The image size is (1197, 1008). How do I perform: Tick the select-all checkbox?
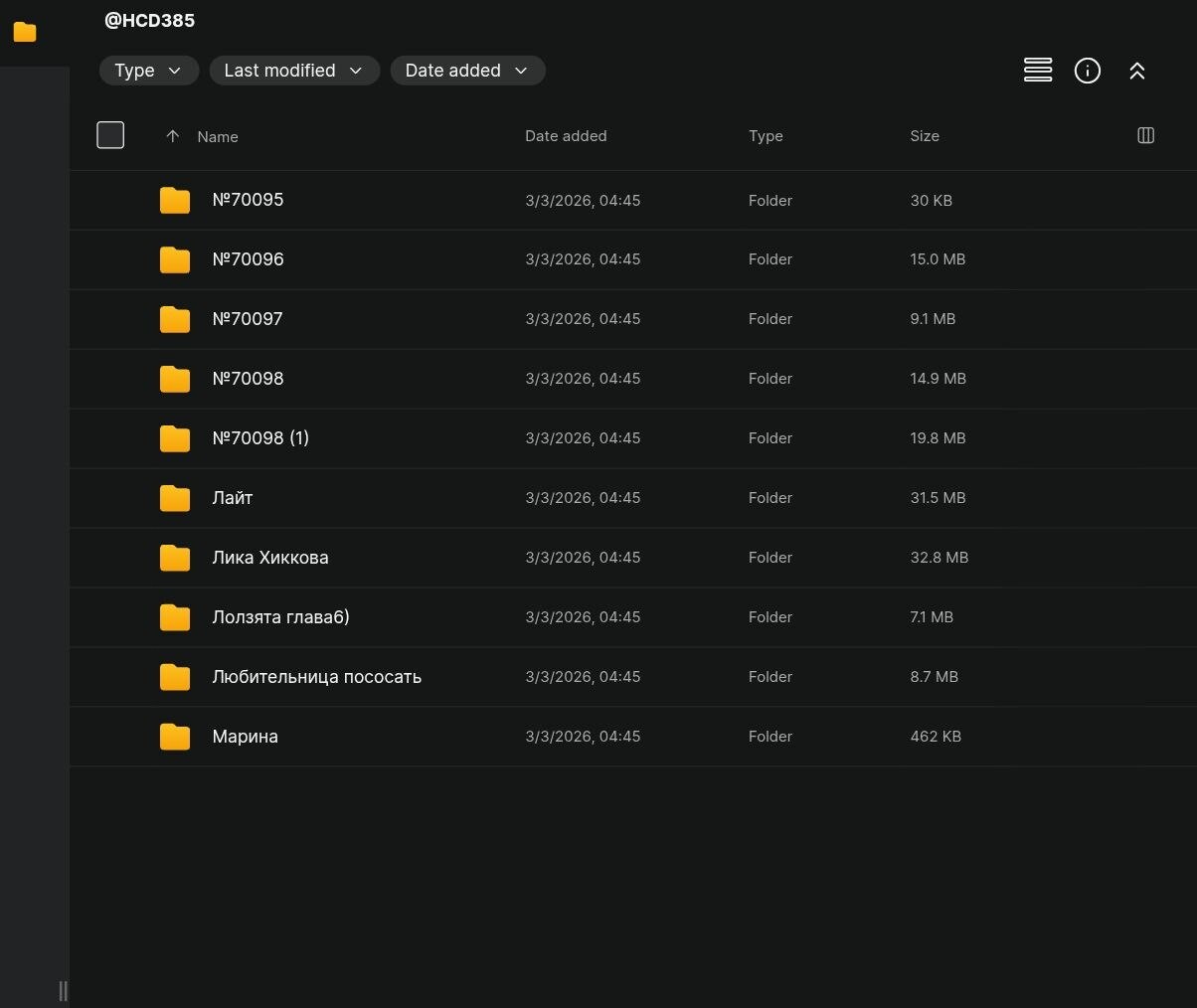click(110, 135)
